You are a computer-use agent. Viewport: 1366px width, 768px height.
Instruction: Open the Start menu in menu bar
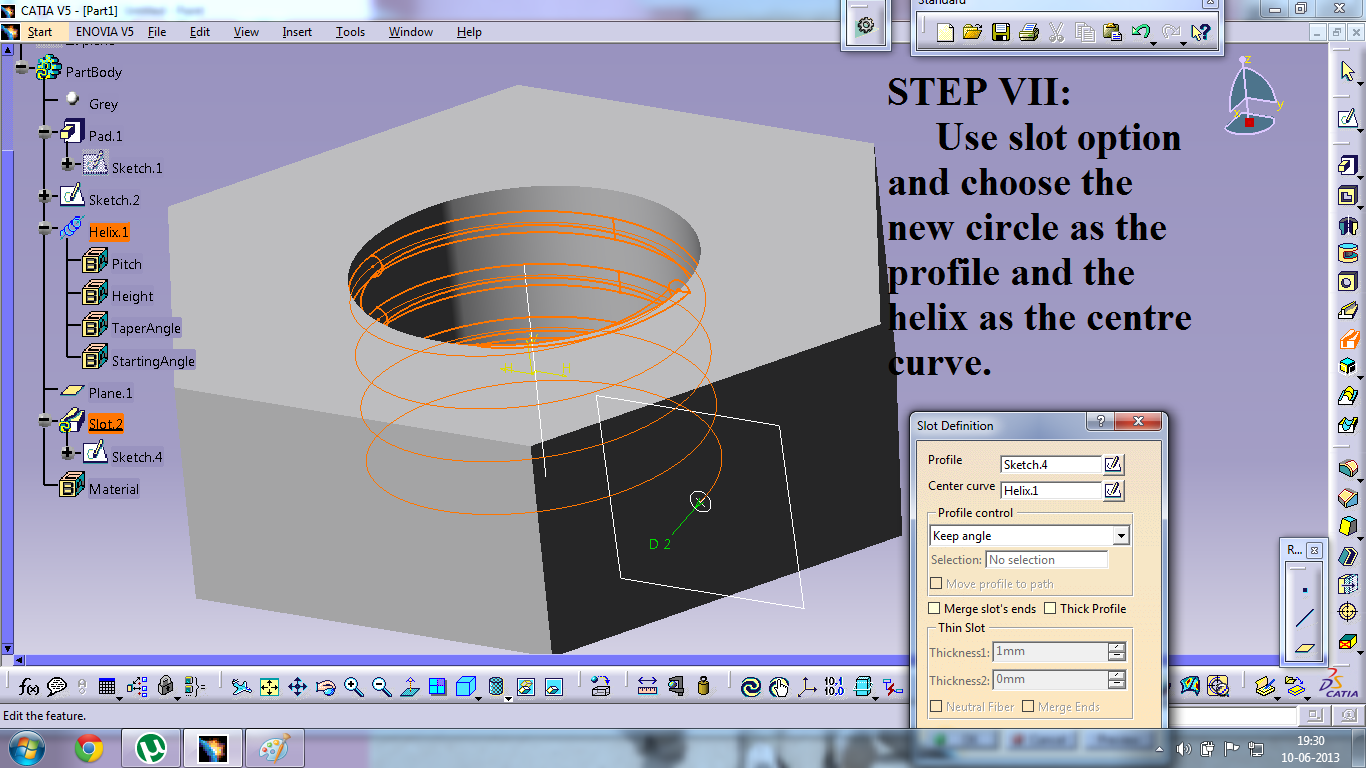tap(40, 32)
